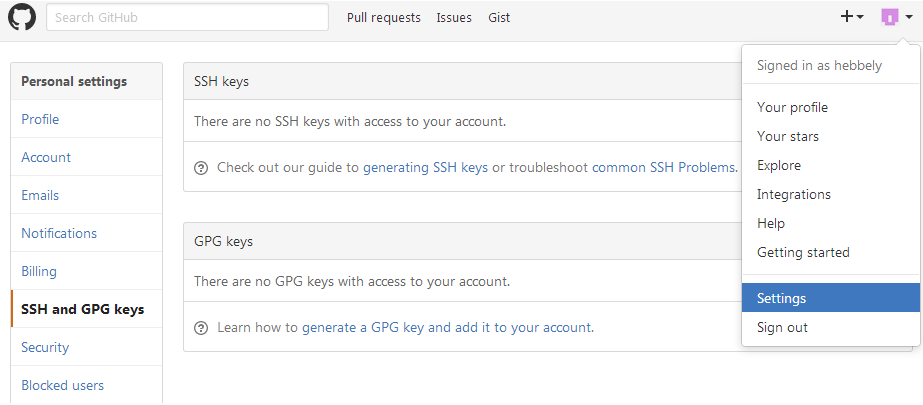Image resolution: width=923 pixels, height=405 pixels.
Task: Select Settings in the user menu
Action: [x=782, y=298]
